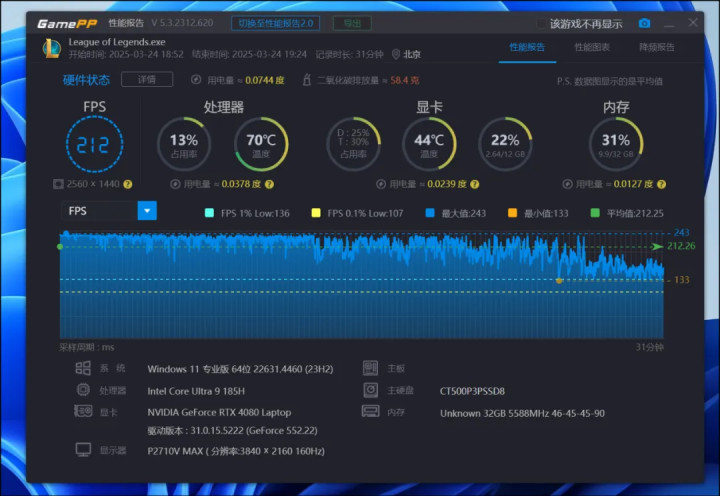The height and width of the screenshot is (496, 720).
Task: Click the CPU usage 13% gauge
Action: pos(184,144)
